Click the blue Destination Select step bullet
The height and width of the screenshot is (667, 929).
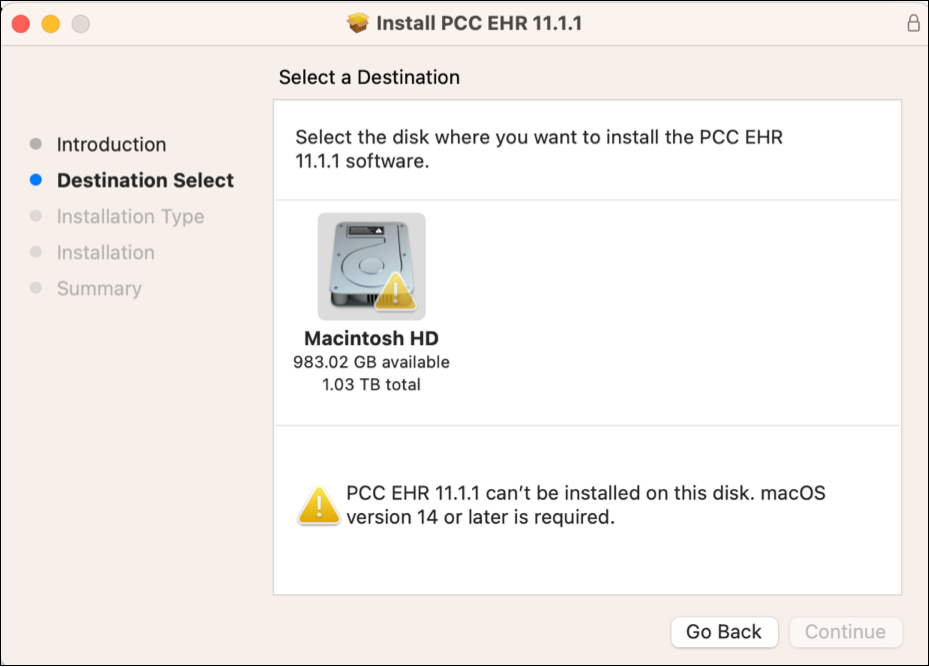pyautogui.click(x=36, y=180)
